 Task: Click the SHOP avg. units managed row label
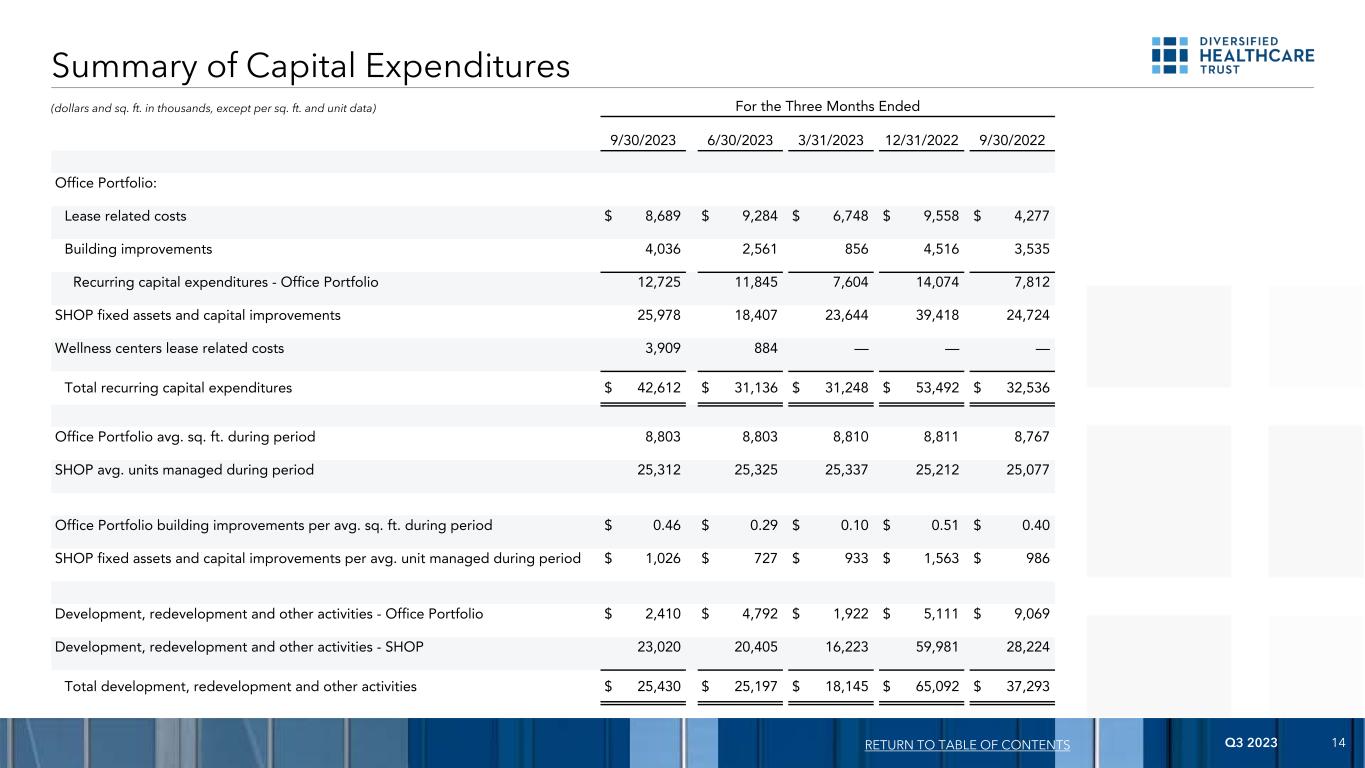click(184, 470)
